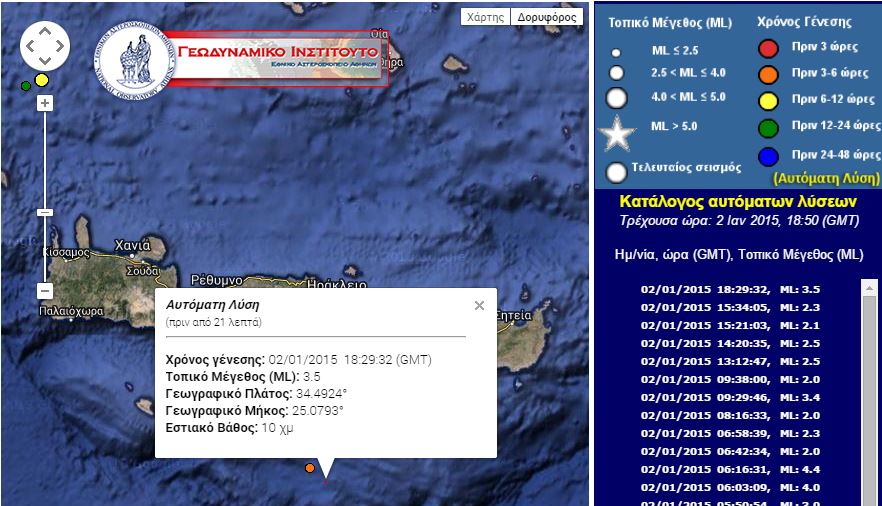Image resolution: width=882 pixels, height=506 pixels.
Task: Zoom in with the plus button
Action: coord(44,103)
